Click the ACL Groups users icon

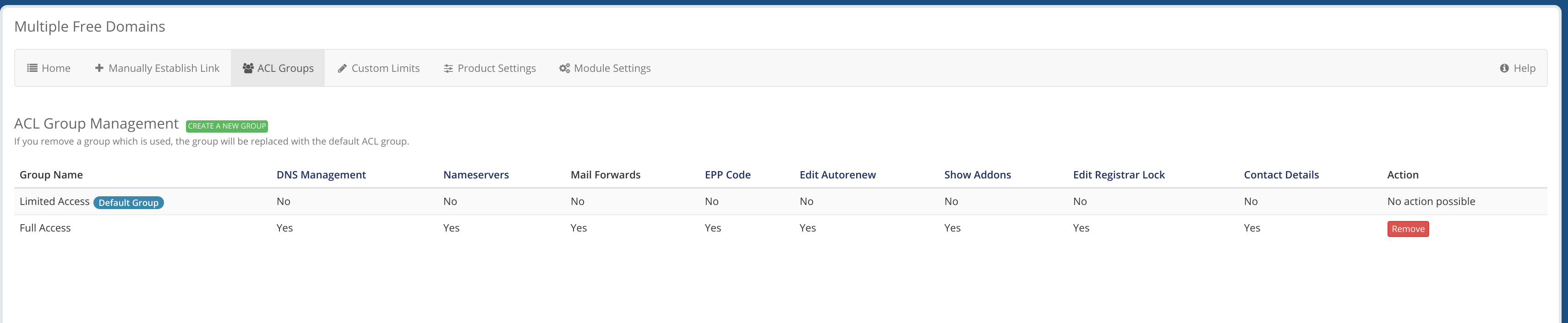pyautogui.click(x=248, y=68)
